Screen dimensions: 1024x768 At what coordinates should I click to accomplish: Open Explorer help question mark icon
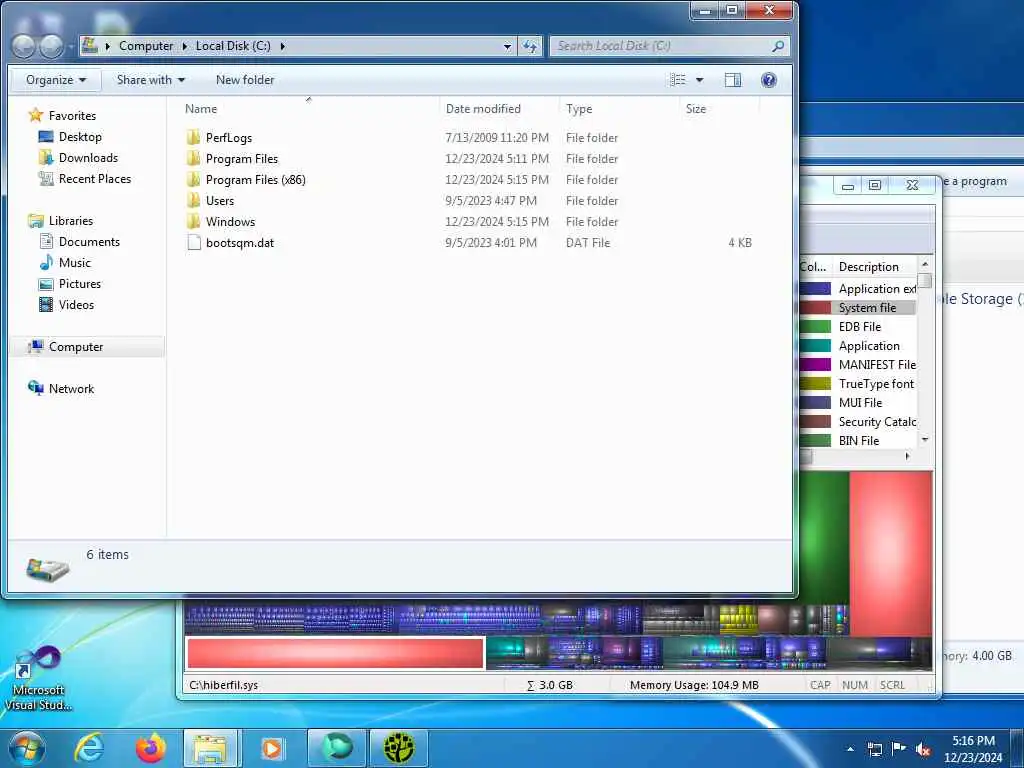[x=769, y=80]
